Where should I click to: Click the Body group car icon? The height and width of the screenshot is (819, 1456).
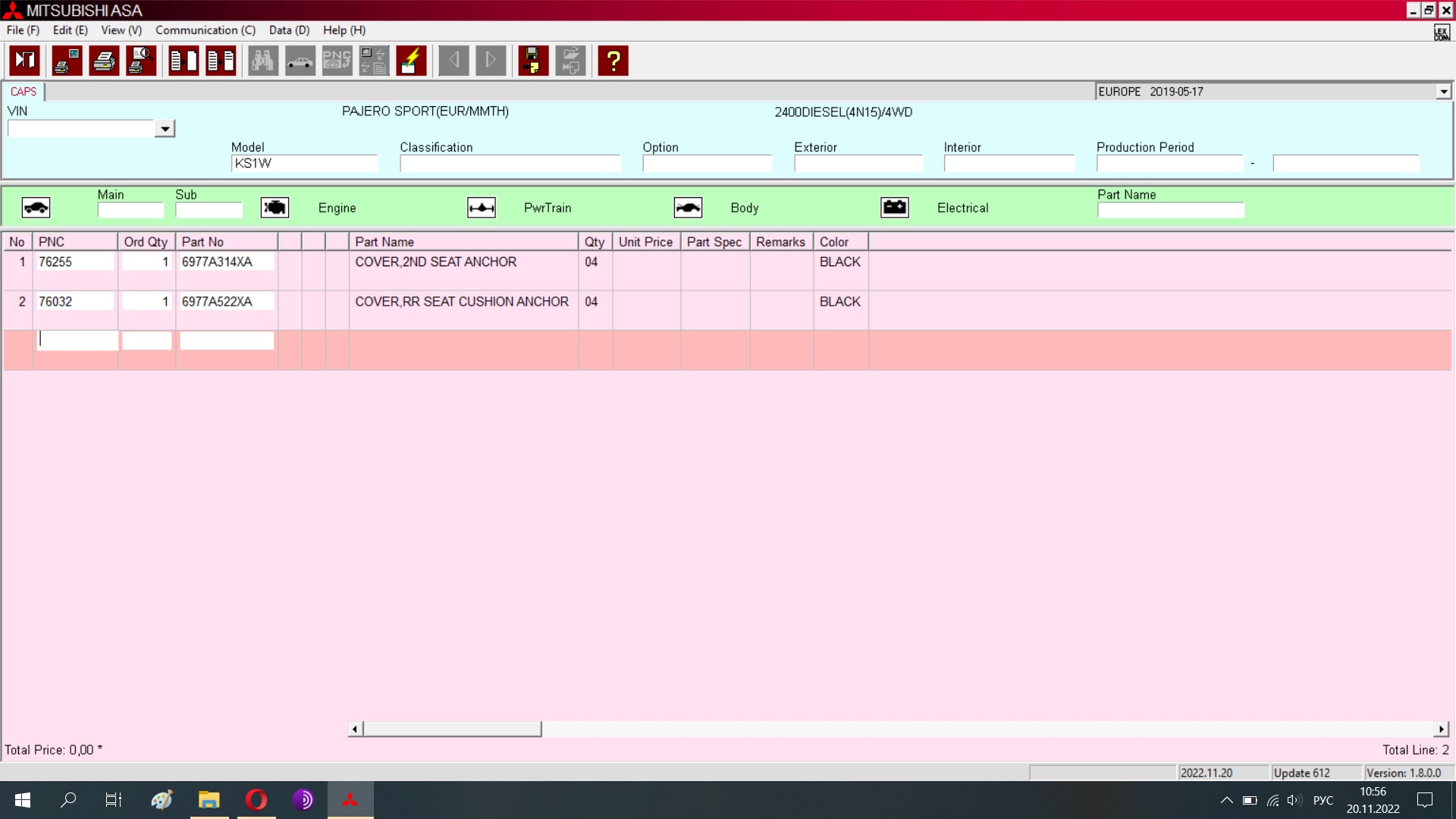coord(688,208)
